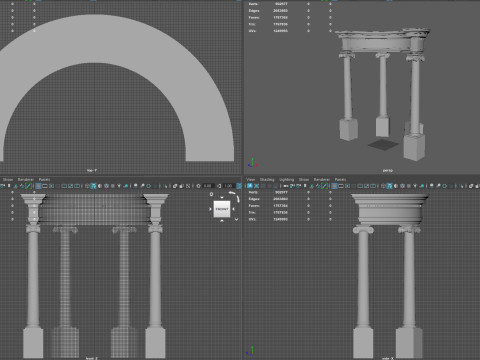
Task: Open Panels menu in front view panel
Action: (x=44, y=179)
